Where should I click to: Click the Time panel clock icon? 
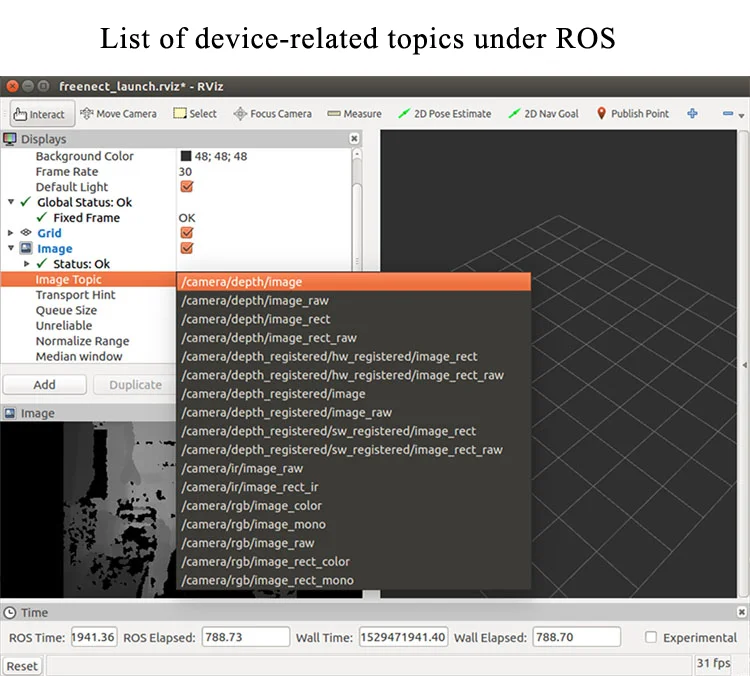(10, 613)
